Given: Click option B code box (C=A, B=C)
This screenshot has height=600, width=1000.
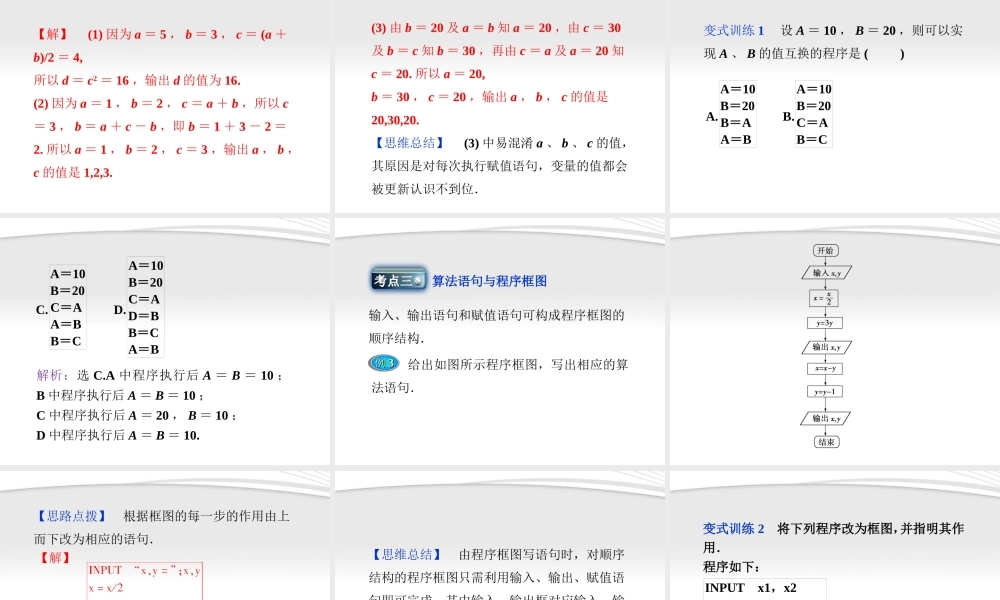Looking at the screenshot, I should [814, 114].
